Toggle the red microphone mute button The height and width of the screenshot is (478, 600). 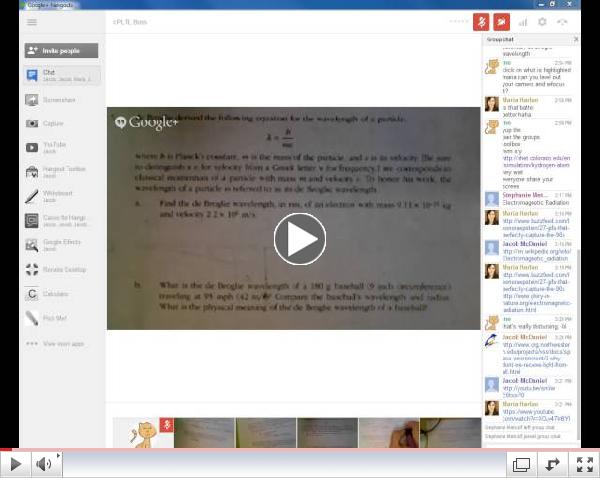[480, 21]
